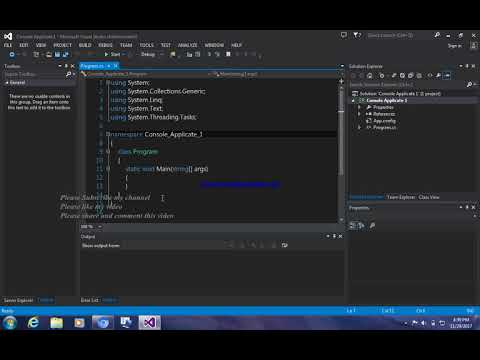Open the VIEW menu

point(41,45)
